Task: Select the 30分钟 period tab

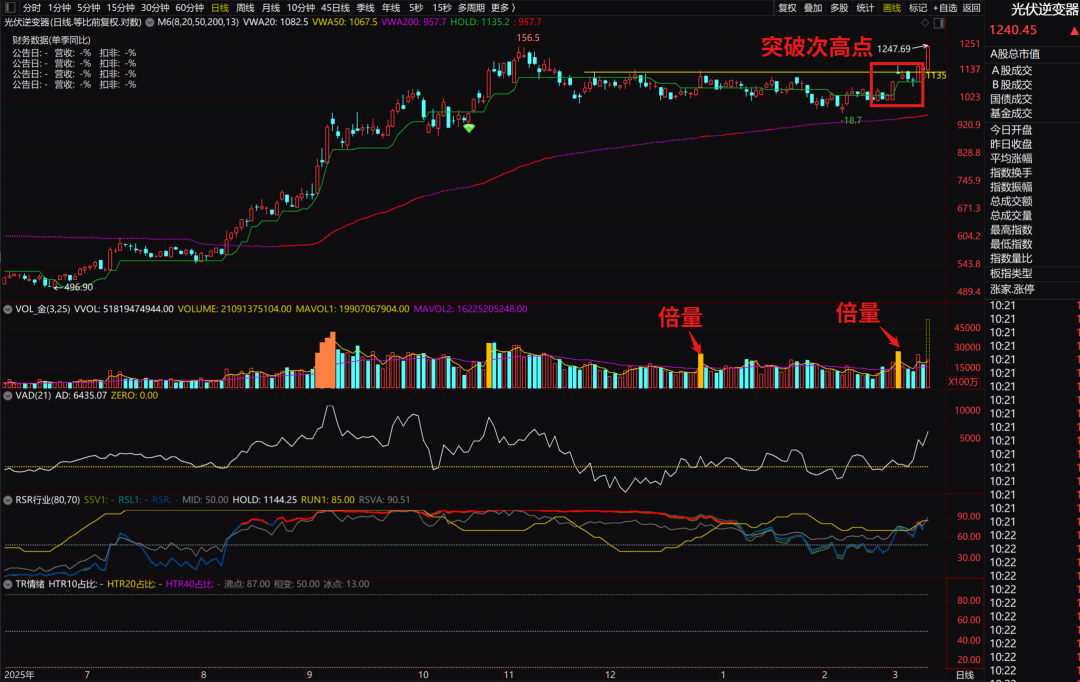Action: pos(155,8)
